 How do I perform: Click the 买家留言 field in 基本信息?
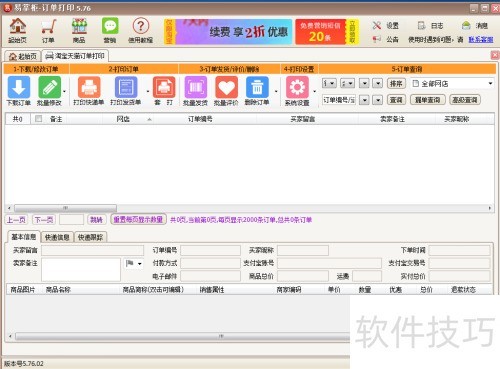point(92,250)
